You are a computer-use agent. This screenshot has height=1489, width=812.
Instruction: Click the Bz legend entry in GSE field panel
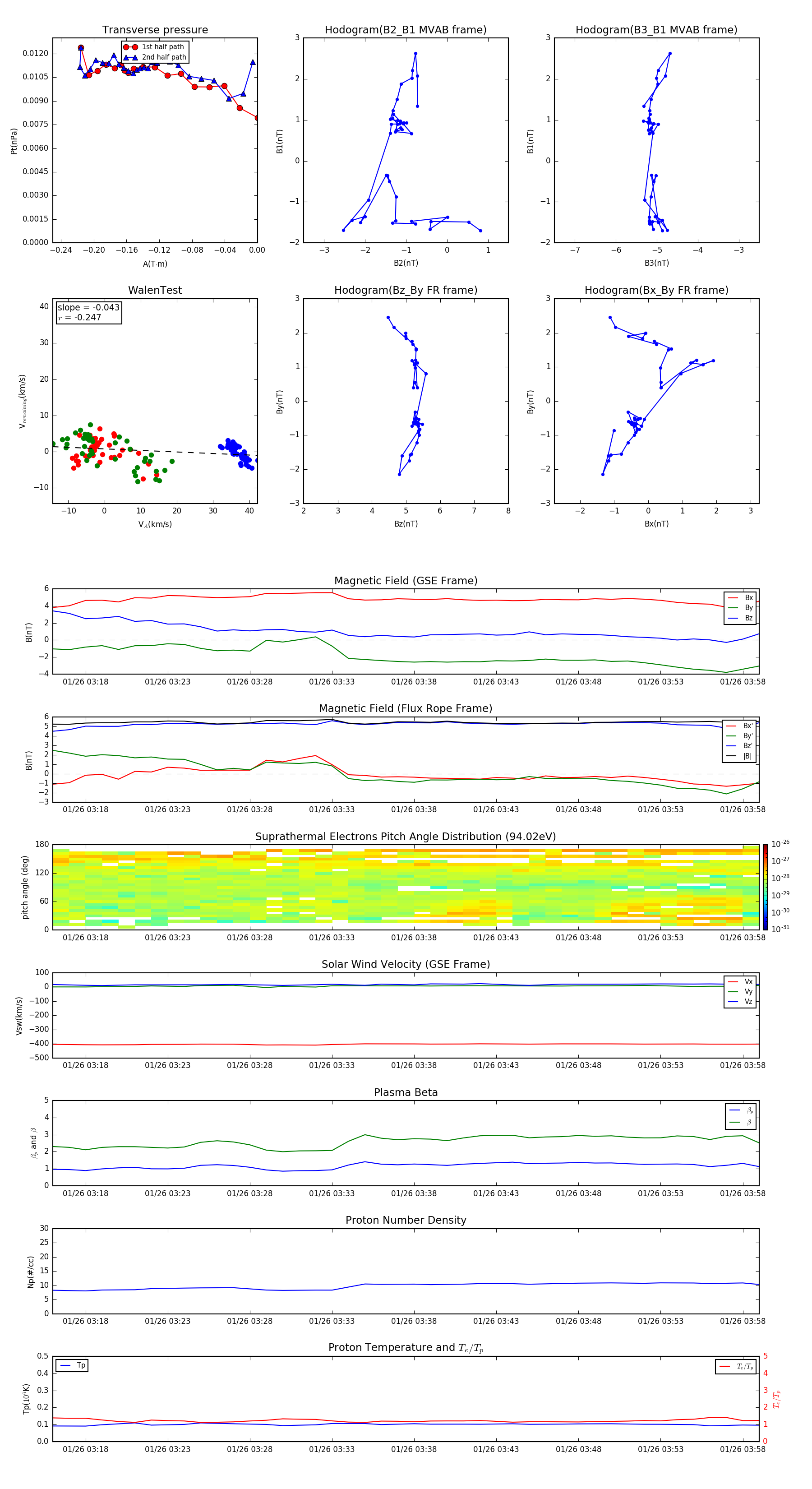coord(740,618)
